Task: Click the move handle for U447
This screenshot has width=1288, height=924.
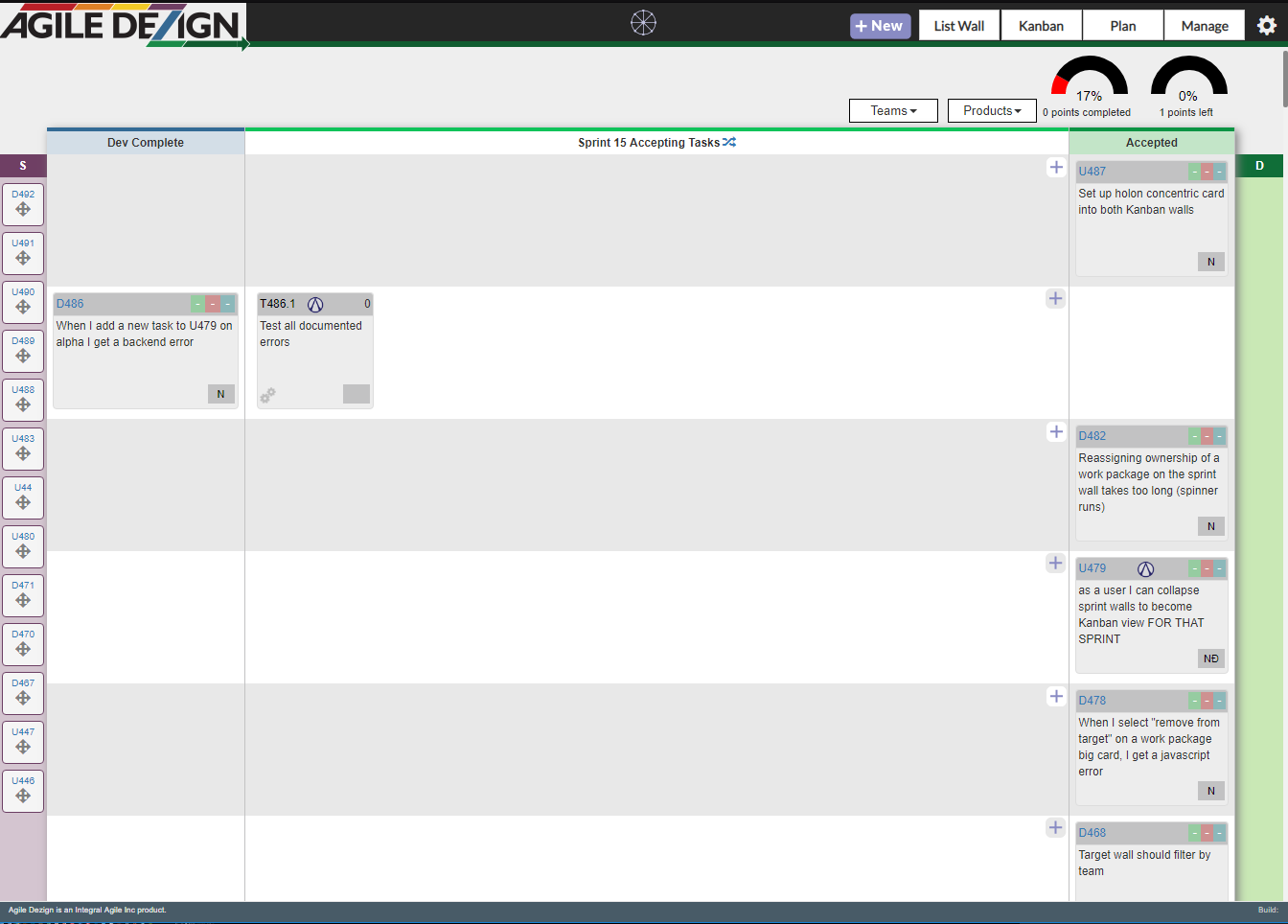Action: [x=23, y=747]
